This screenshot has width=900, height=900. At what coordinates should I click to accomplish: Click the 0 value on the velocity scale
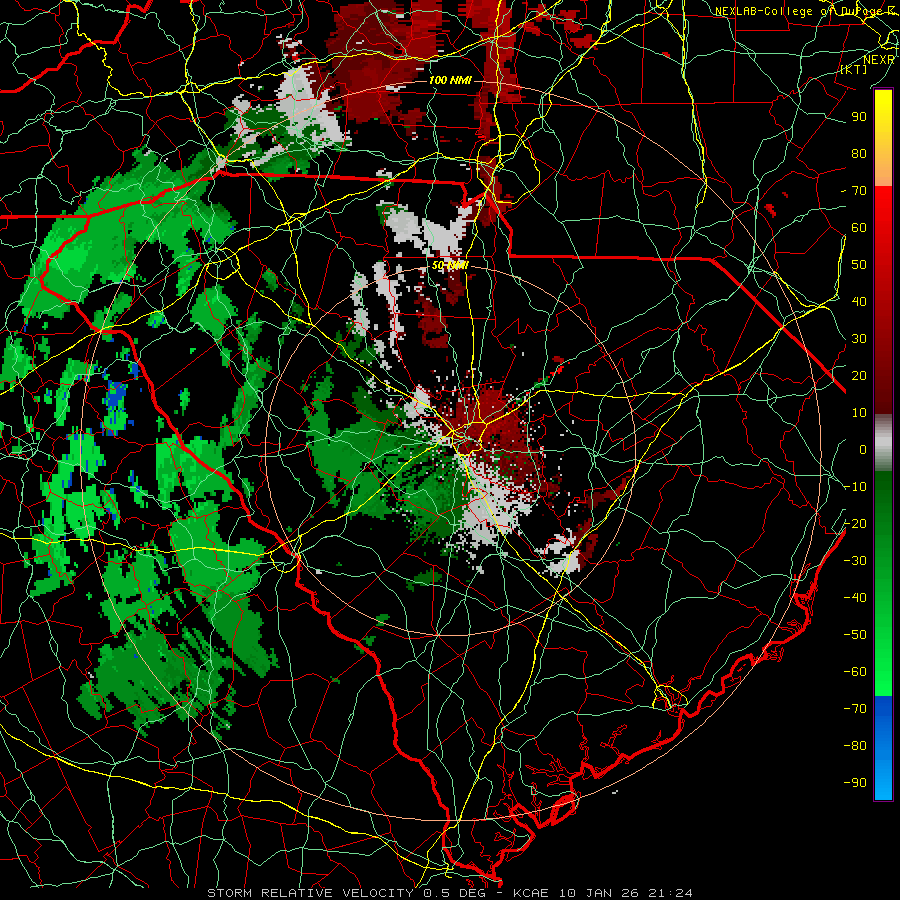[x=863, y=449]
